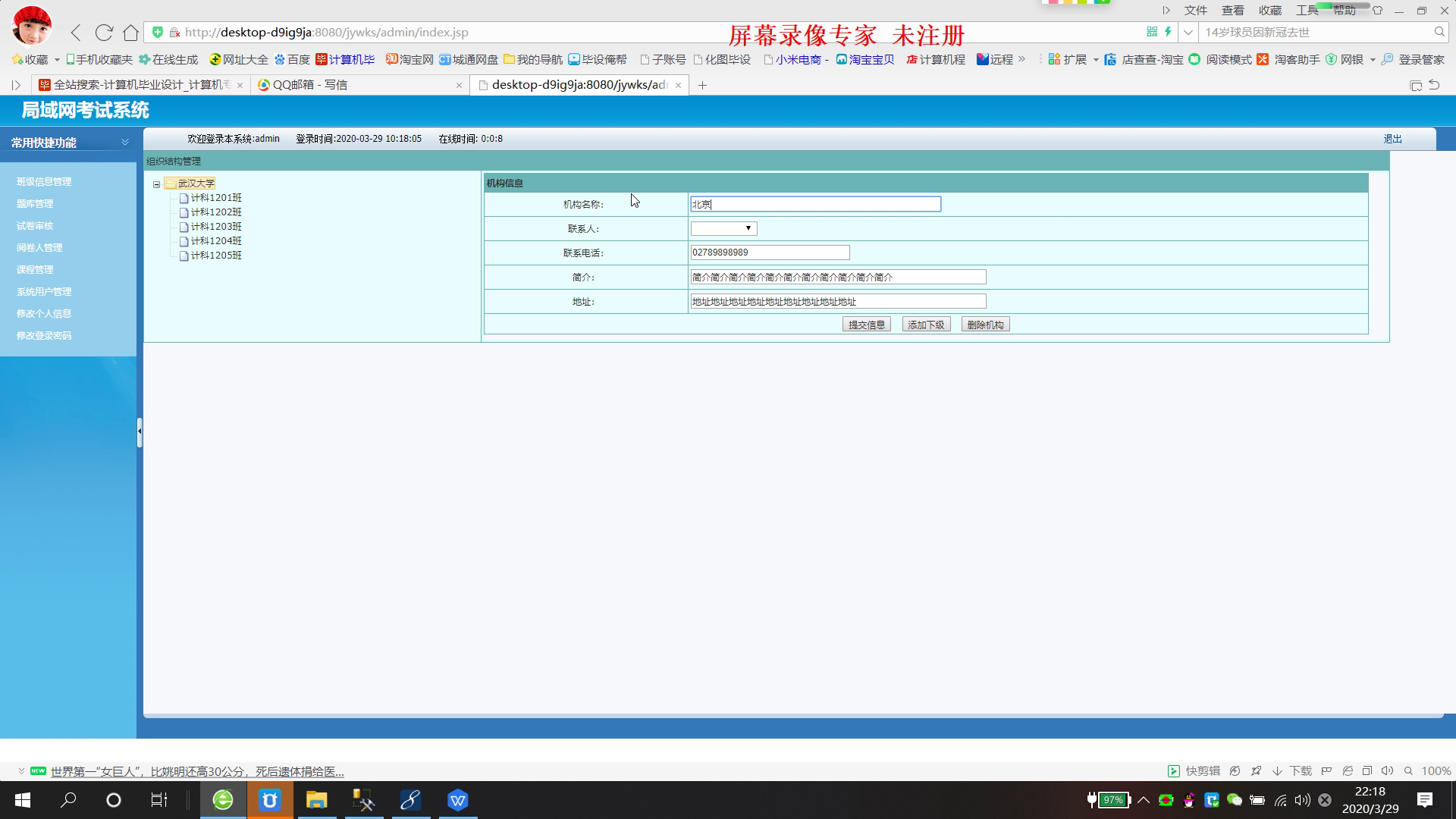1456x819 pixels.
Task: Click the 阅读模式 reading mode icon
Action: [x=1195, y=59]
